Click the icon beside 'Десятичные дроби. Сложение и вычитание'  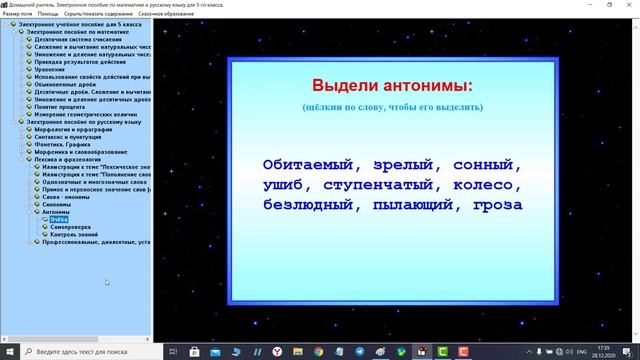(x=29, y=92)
